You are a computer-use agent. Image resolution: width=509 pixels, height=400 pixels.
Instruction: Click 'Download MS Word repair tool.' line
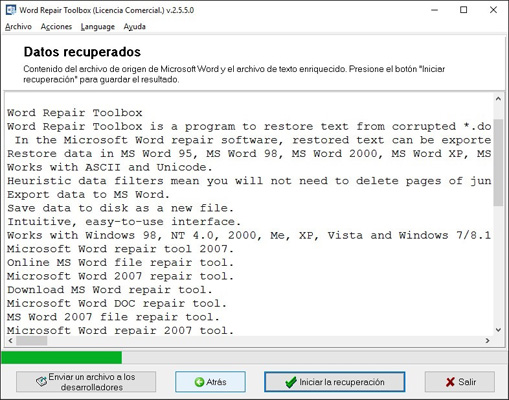pyautogui.click(x=110, y=290)
